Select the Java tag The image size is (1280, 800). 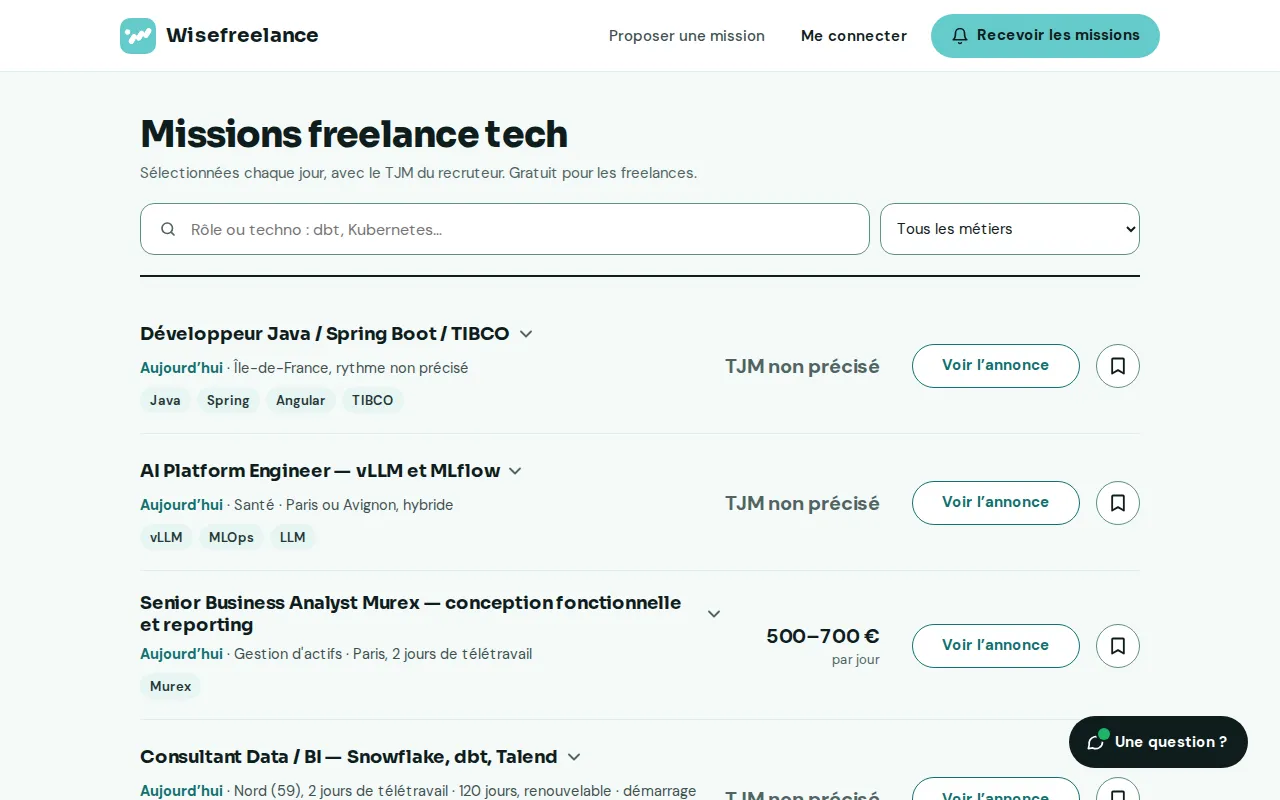point(165,401)
